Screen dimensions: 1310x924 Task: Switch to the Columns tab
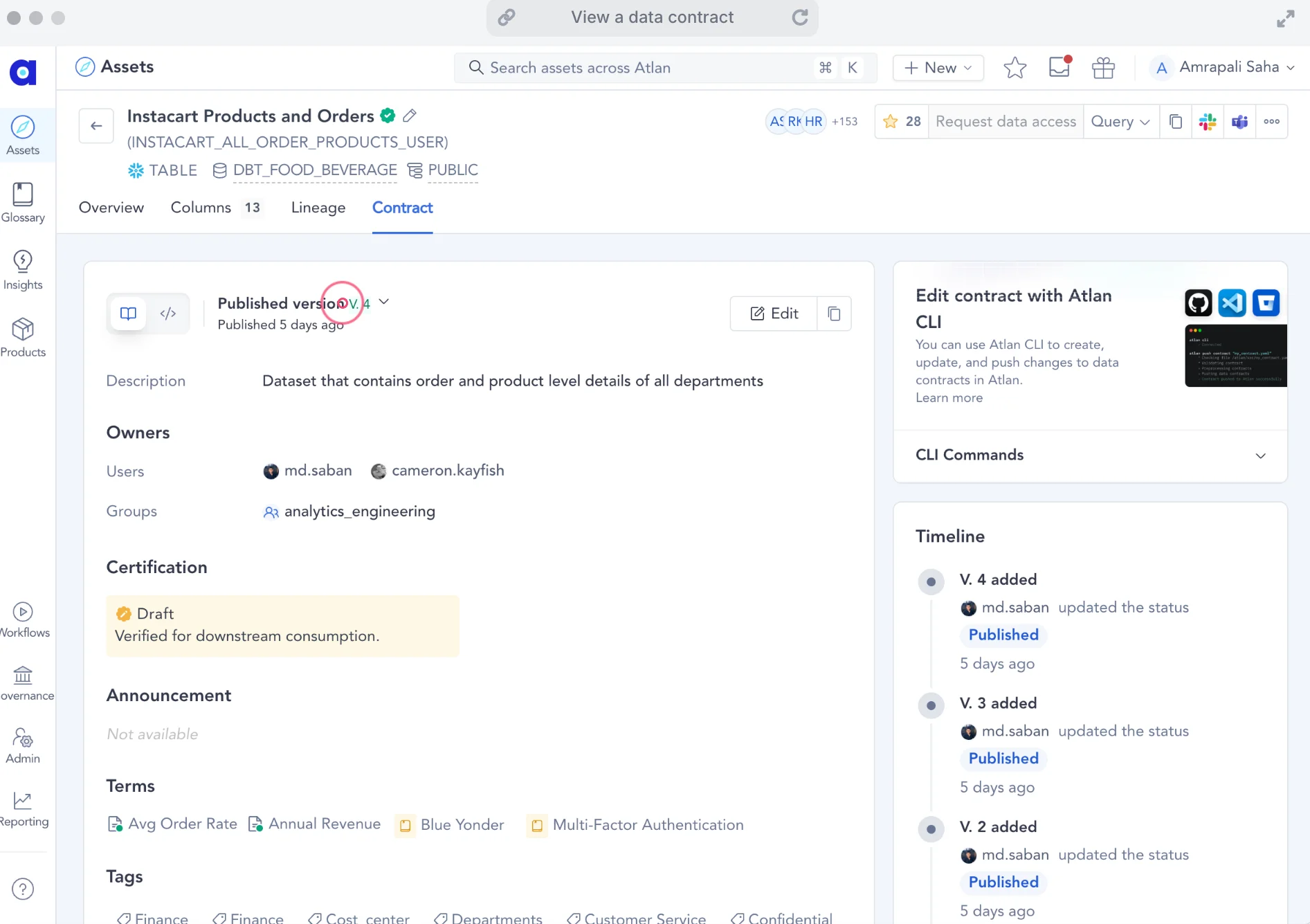(x=201, y=208)
